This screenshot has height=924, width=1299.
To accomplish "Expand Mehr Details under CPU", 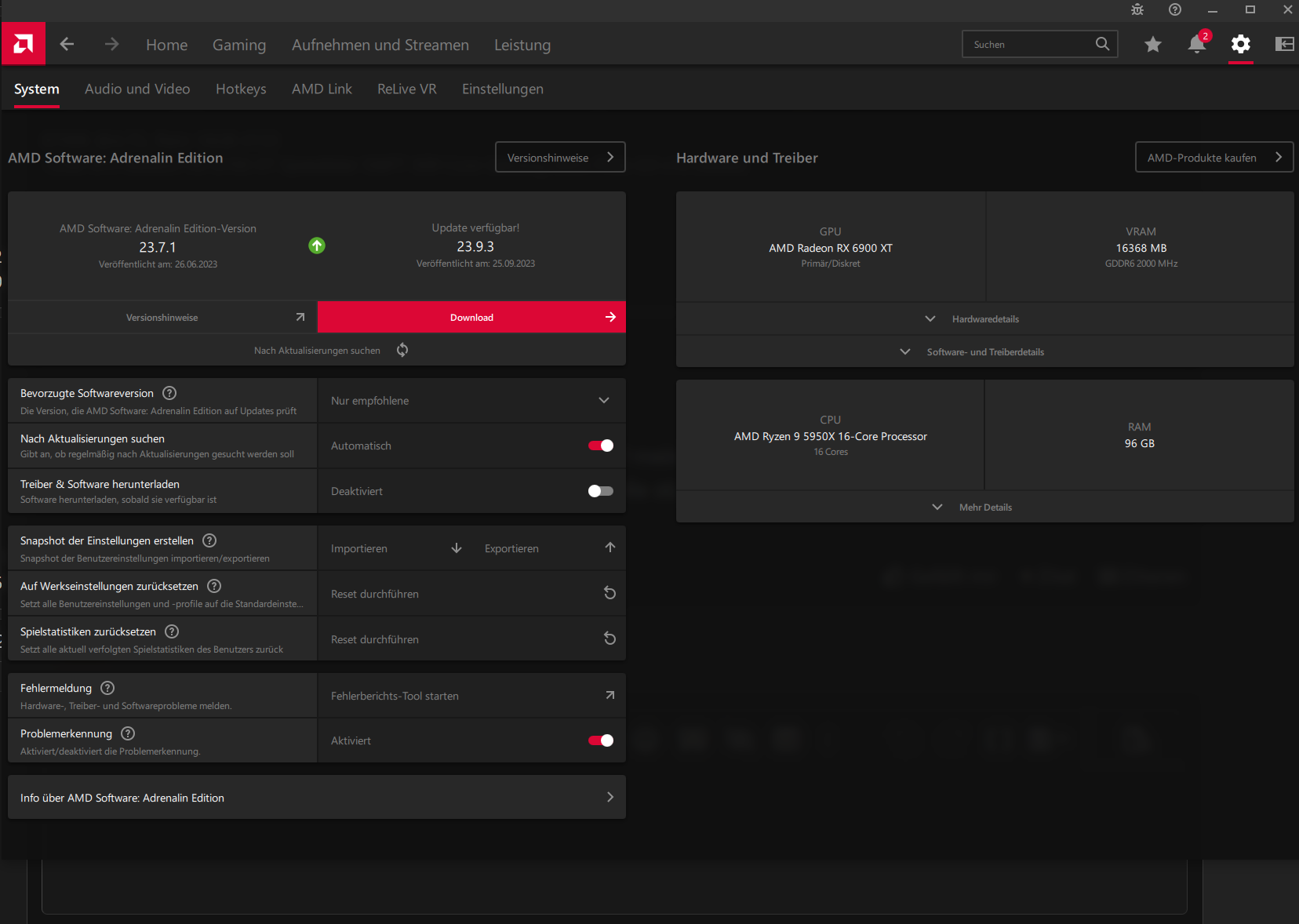I will (x=985, y=507).
